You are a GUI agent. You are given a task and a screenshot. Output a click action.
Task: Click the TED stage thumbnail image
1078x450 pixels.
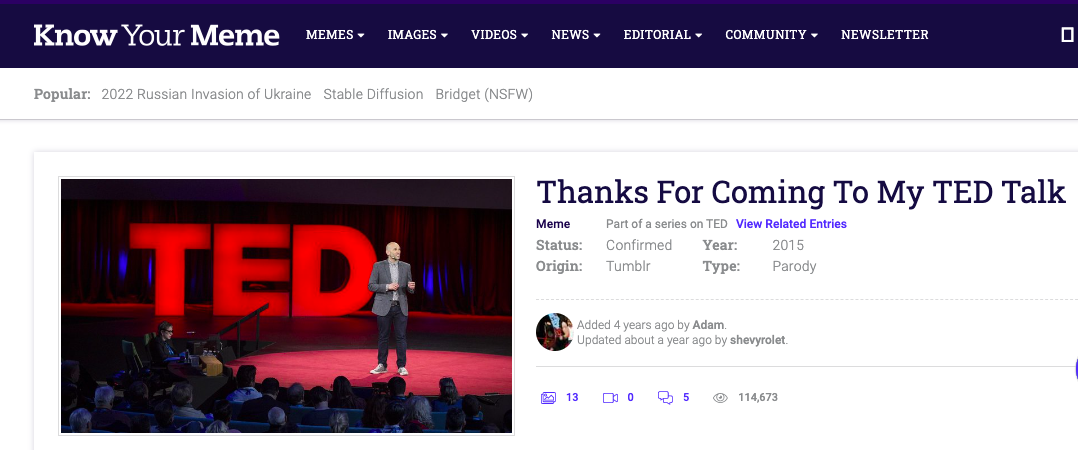(287, 306)
